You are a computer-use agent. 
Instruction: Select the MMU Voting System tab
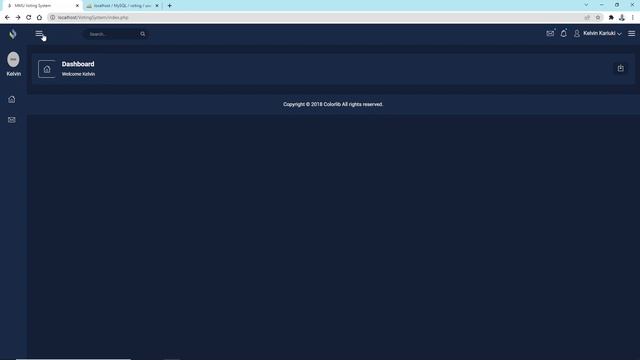pos(41,6)
